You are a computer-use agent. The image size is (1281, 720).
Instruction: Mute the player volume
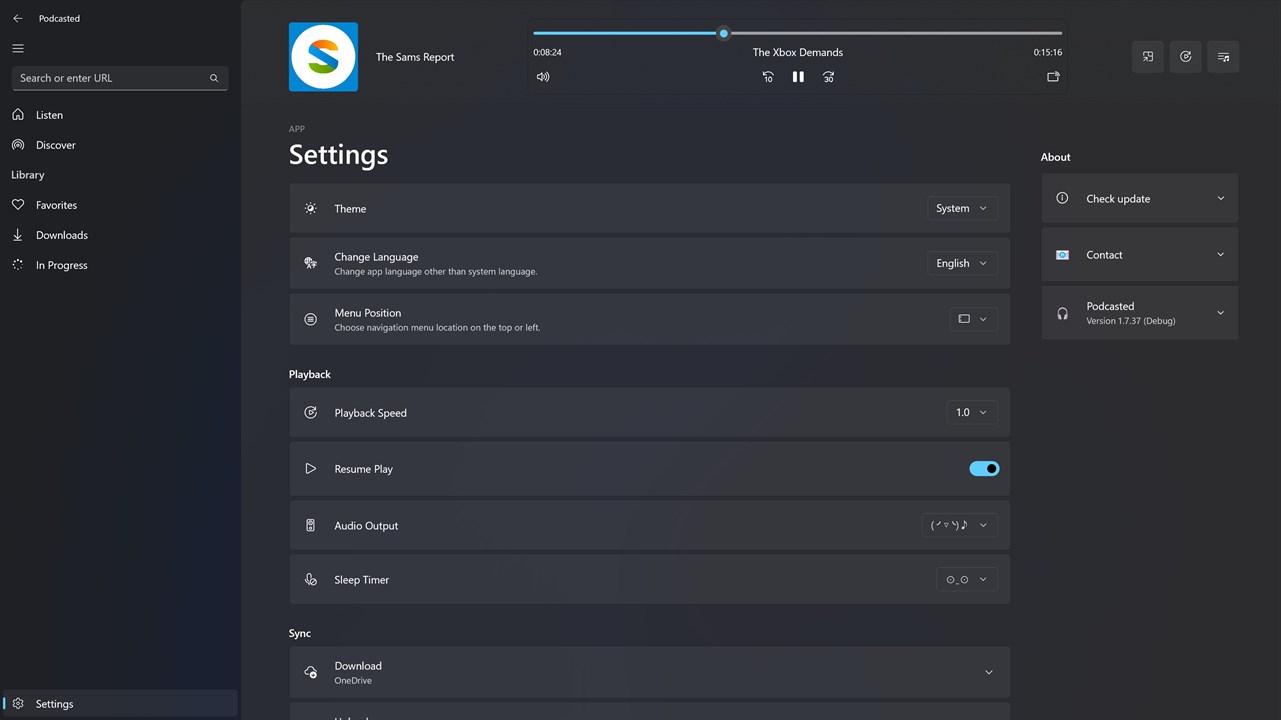click(x=543, y=77)
